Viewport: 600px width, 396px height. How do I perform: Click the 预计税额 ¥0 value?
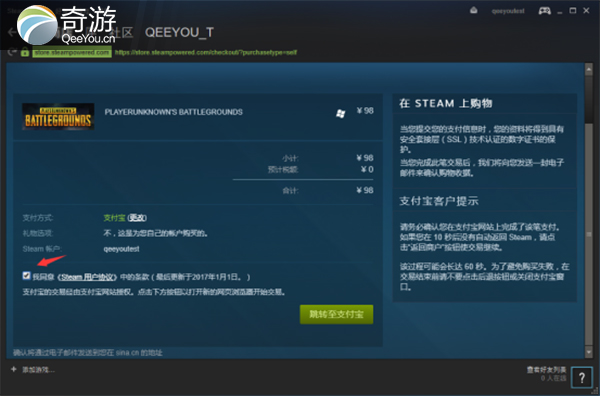(367, 169)
